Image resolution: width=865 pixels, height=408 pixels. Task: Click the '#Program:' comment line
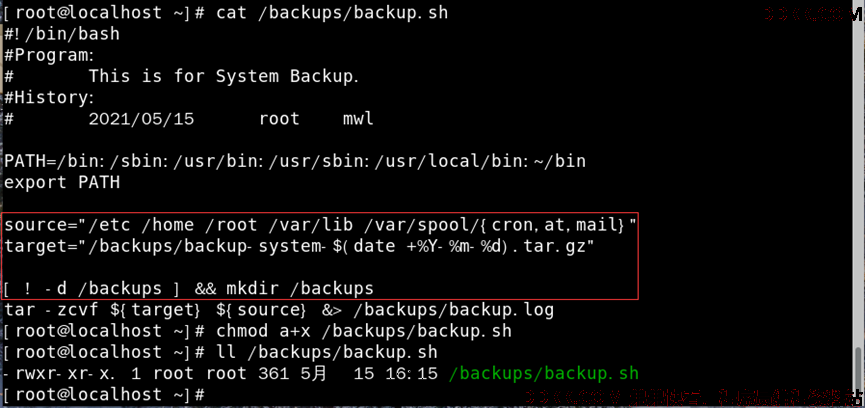click(49, 56)
